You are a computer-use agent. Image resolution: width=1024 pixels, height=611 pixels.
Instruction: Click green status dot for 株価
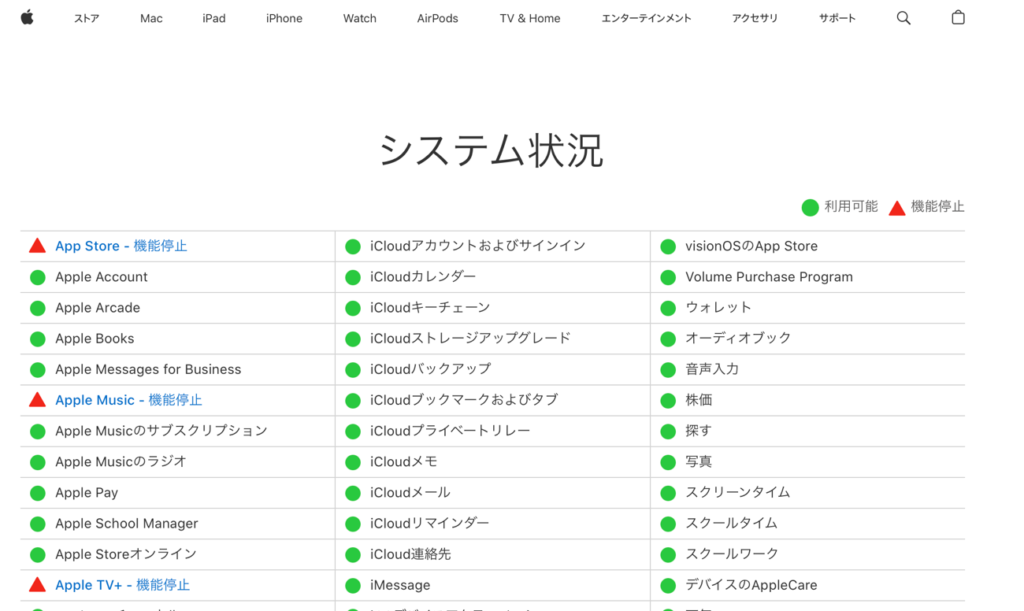coord(668,400)
